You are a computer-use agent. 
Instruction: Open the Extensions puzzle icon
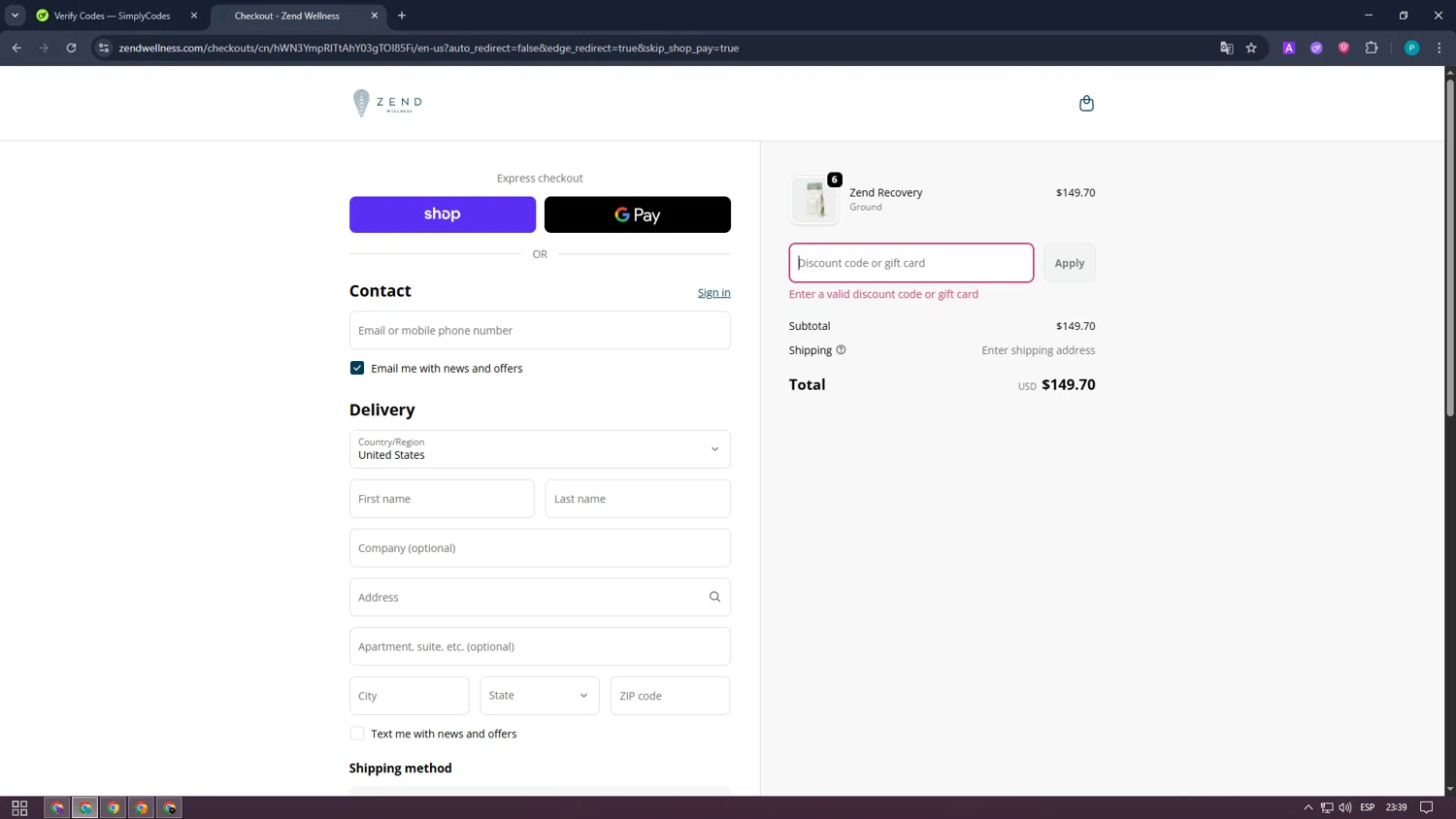click(x=1372, y=48)
